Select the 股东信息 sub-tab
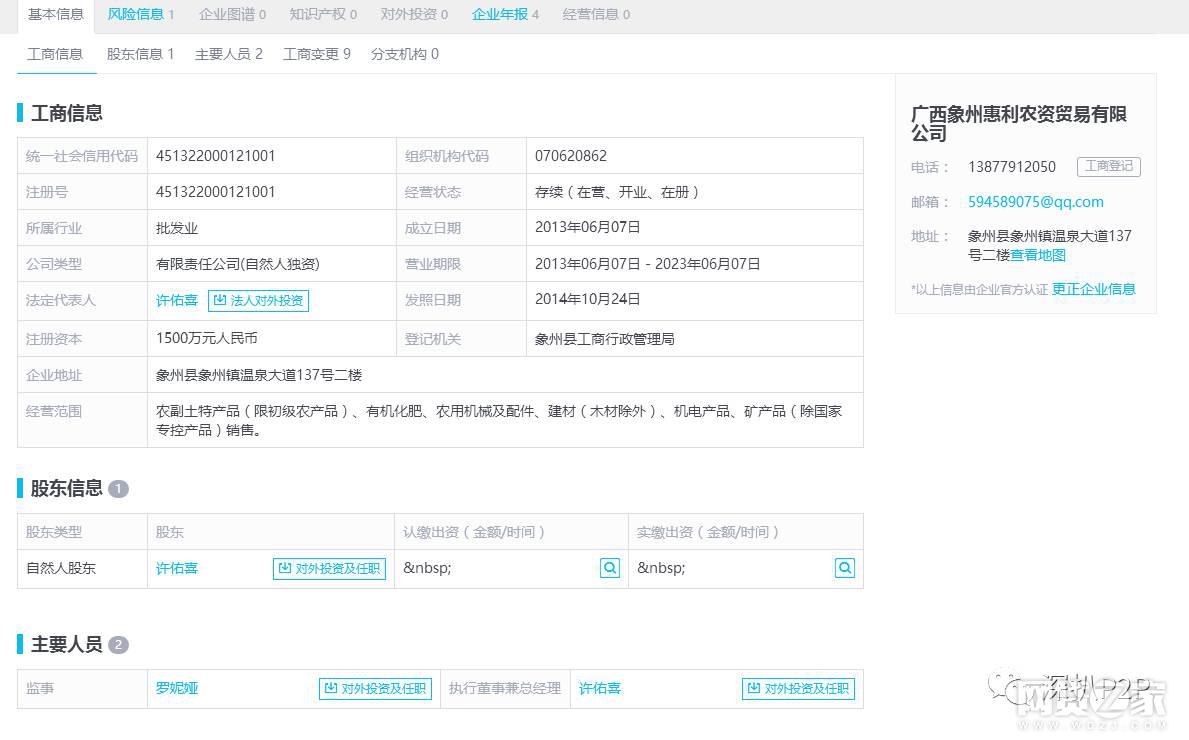 coord(140,54)
